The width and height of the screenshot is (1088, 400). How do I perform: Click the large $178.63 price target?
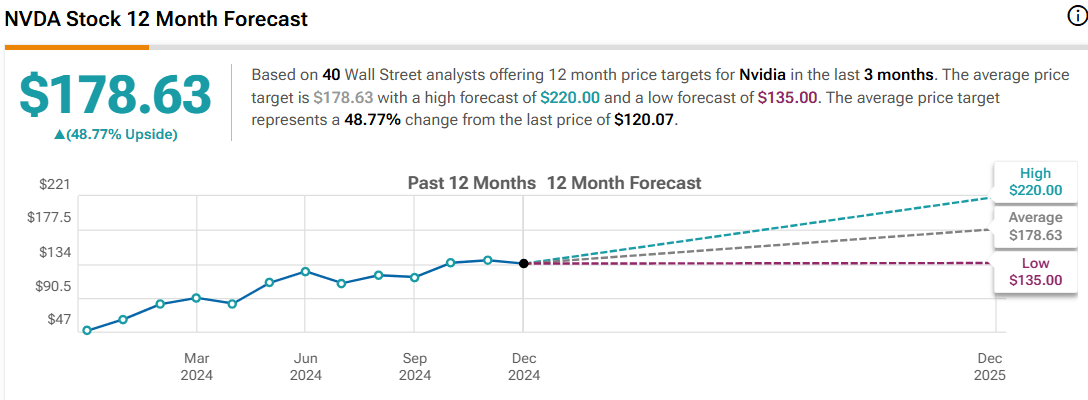(x=116, y=94)
